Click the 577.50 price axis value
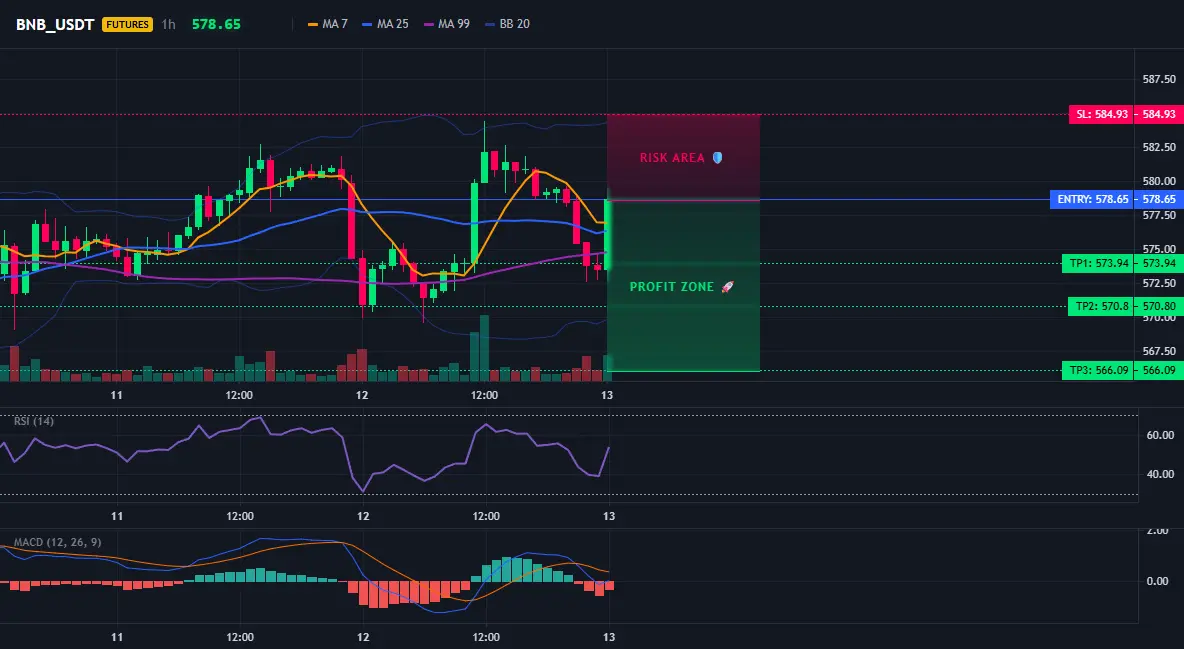Viewport: 1184px width, 649px height. 1159,215
